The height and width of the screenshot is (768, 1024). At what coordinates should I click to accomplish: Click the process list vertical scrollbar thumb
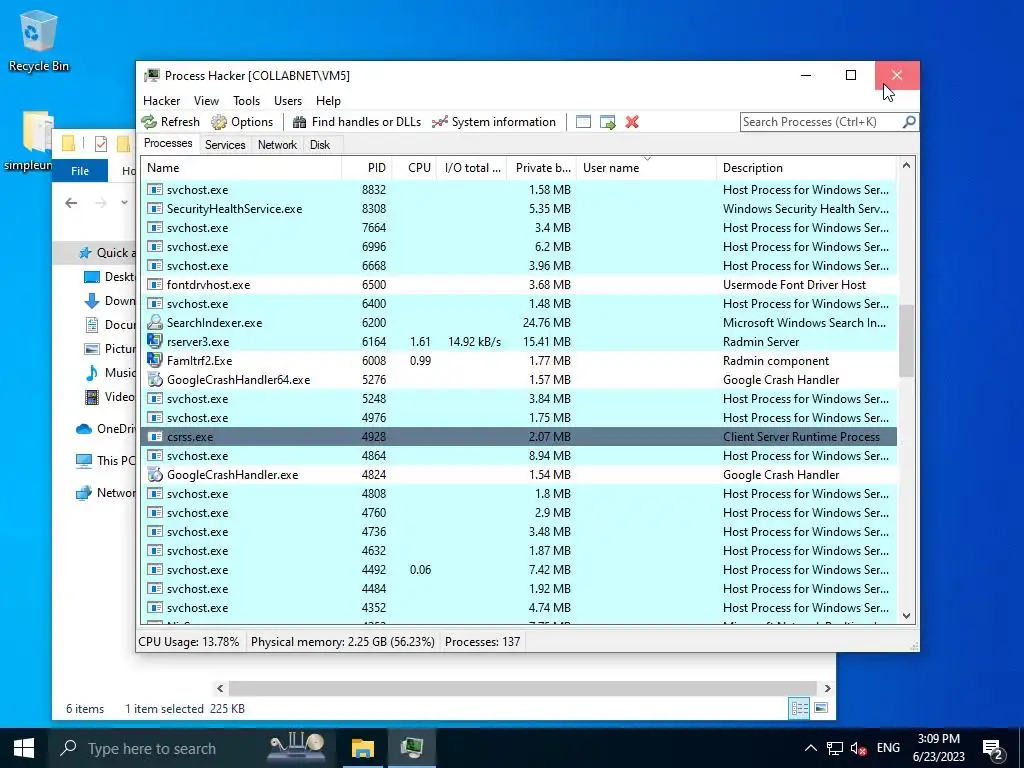906,341
